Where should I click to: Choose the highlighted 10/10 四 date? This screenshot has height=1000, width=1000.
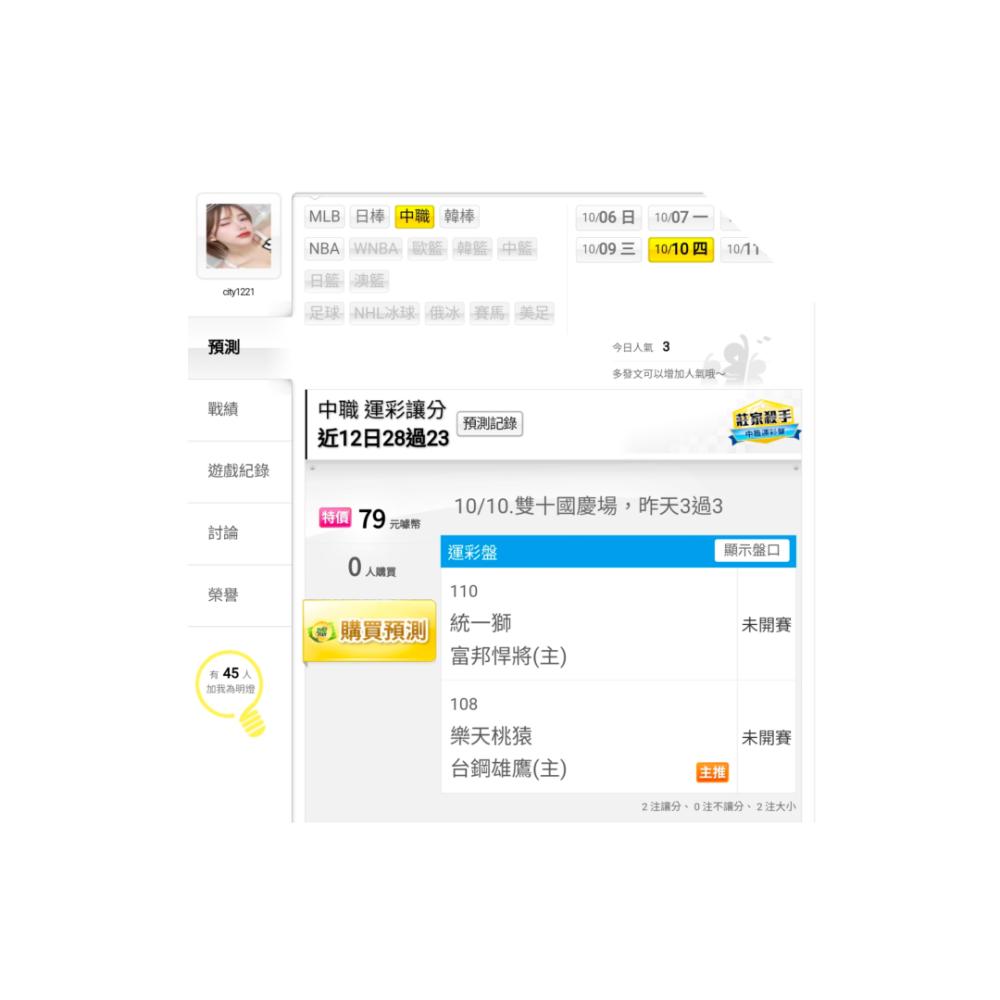tap(680, 249)
